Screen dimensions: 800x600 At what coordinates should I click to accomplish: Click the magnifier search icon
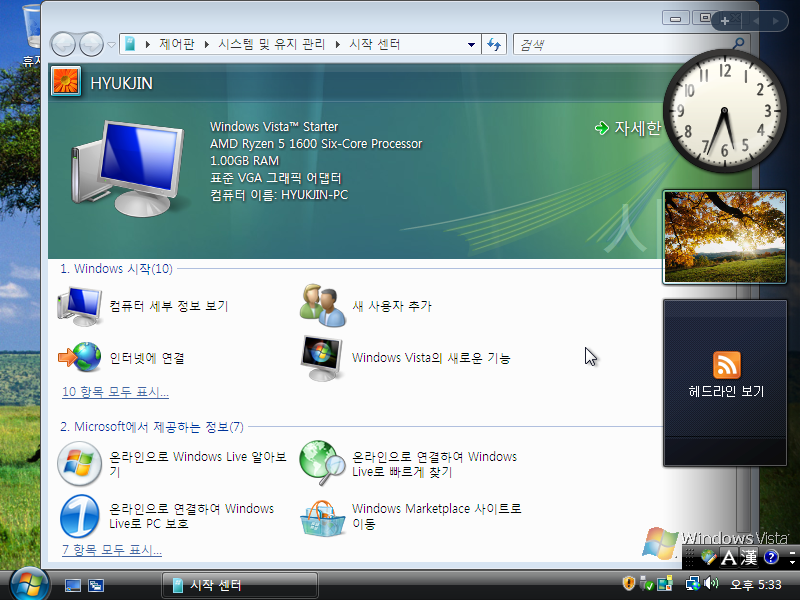[x=738, y=44]
